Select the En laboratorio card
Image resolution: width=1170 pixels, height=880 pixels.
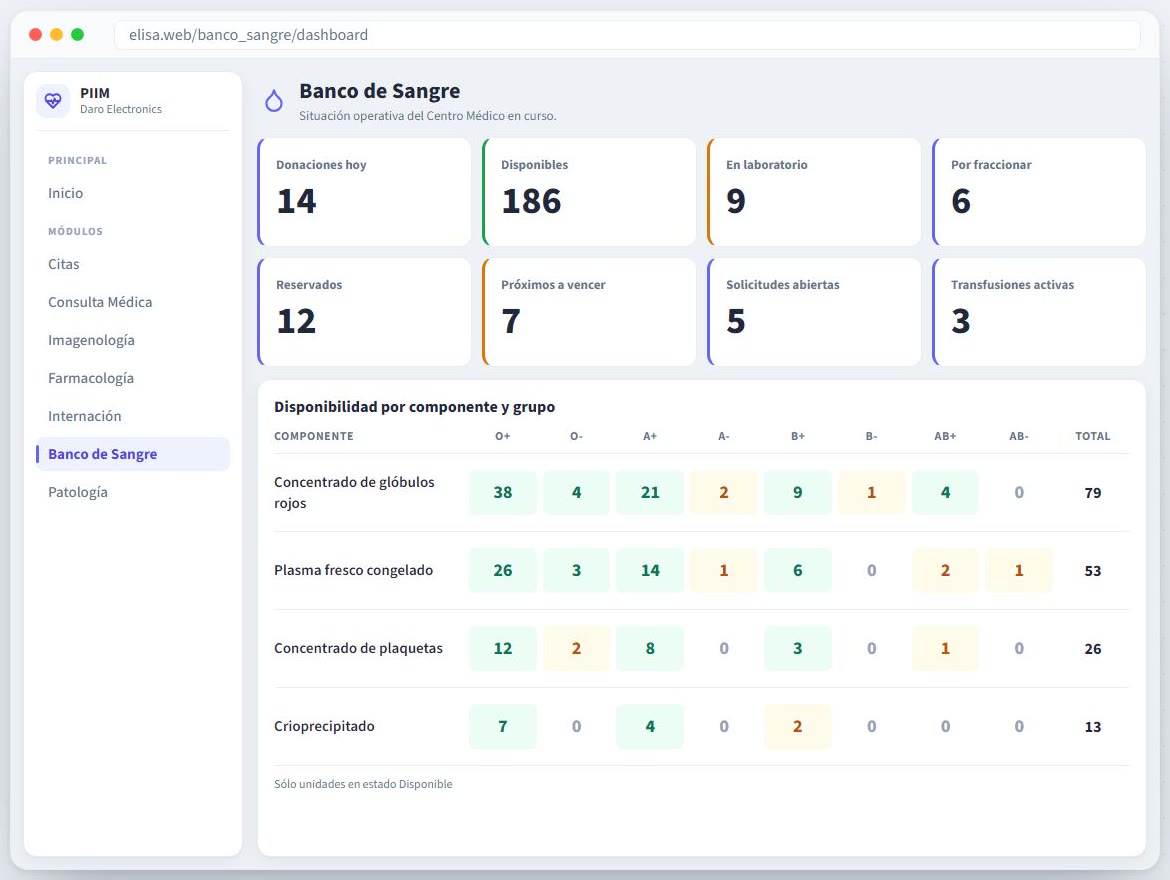tap(814, 192)
